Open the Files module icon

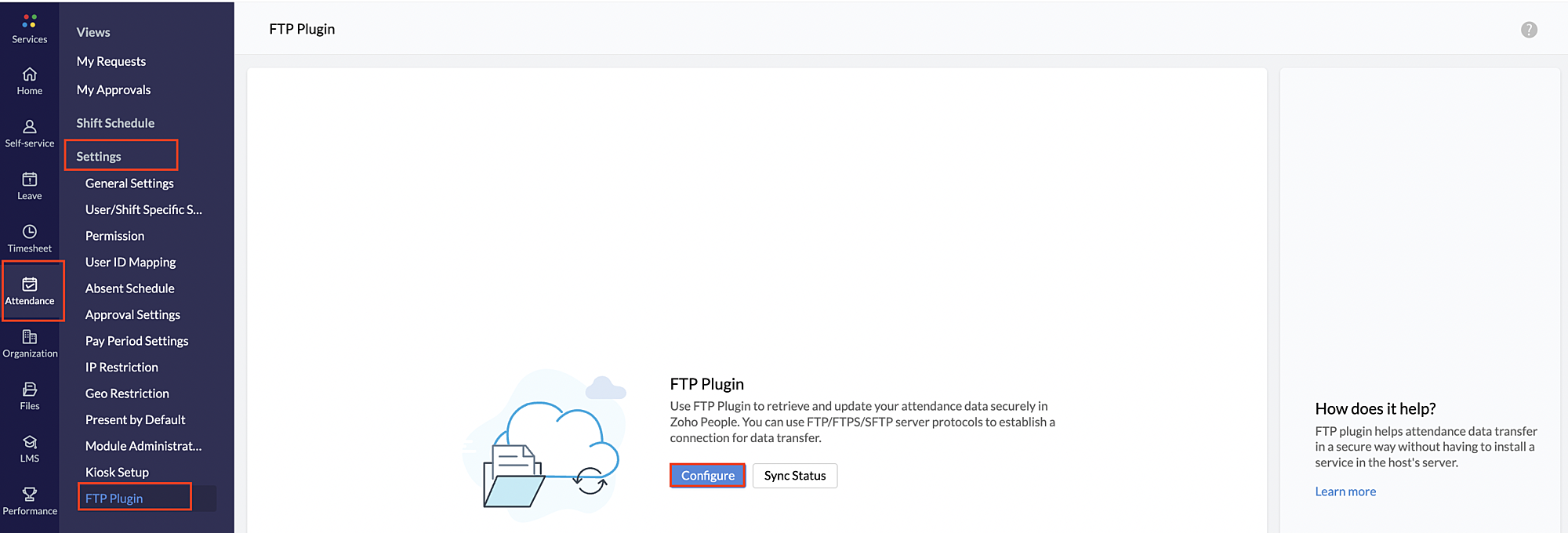point(30,390)
